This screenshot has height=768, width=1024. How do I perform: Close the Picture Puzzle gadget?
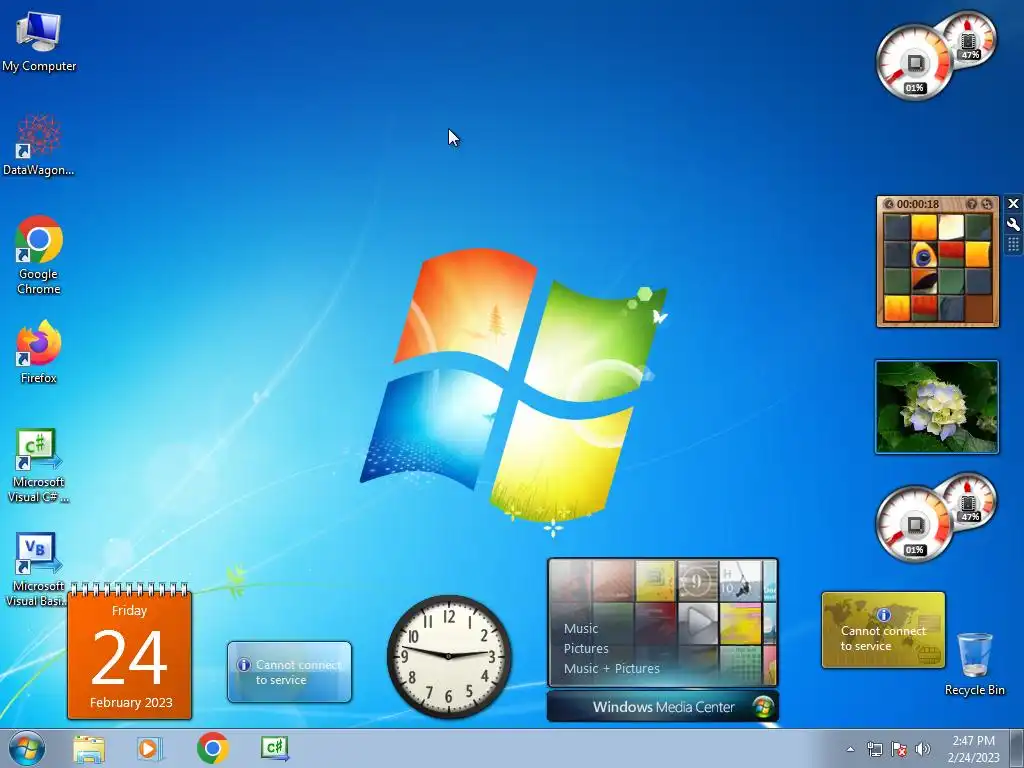[x=1013, y=204]
